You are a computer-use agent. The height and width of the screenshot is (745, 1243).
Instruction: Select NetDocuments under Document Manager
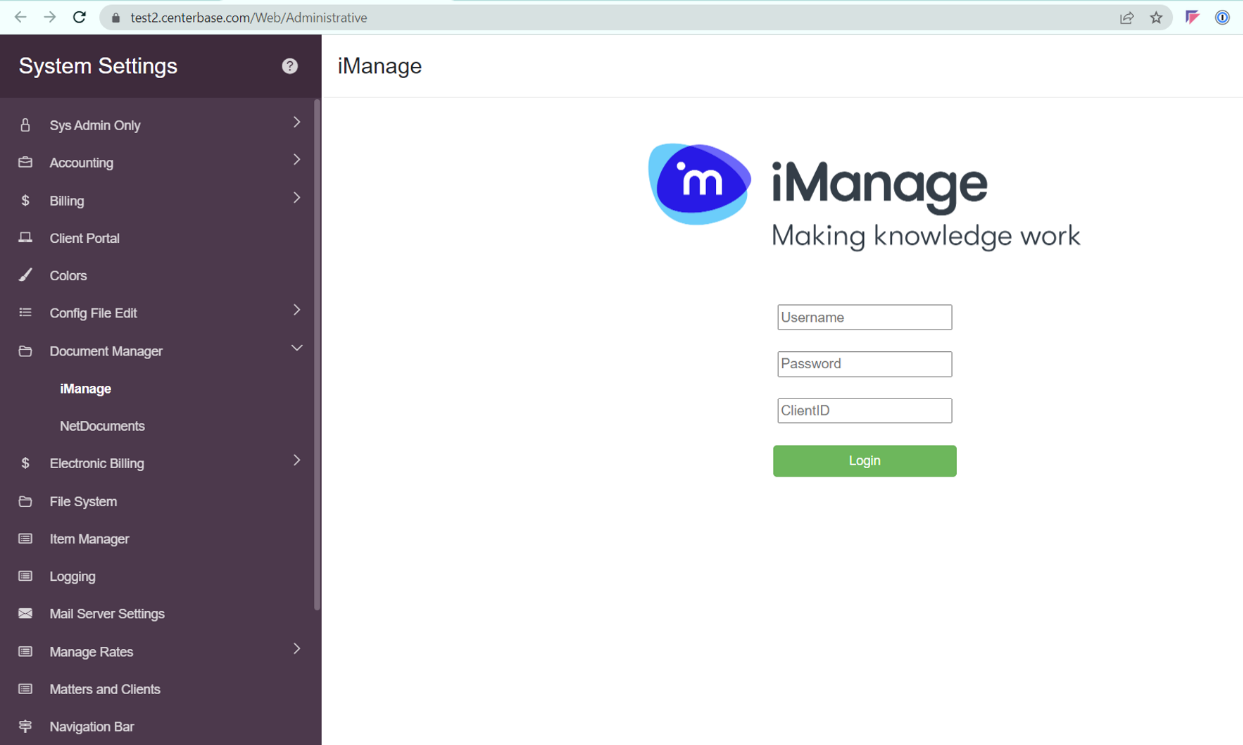104,426
